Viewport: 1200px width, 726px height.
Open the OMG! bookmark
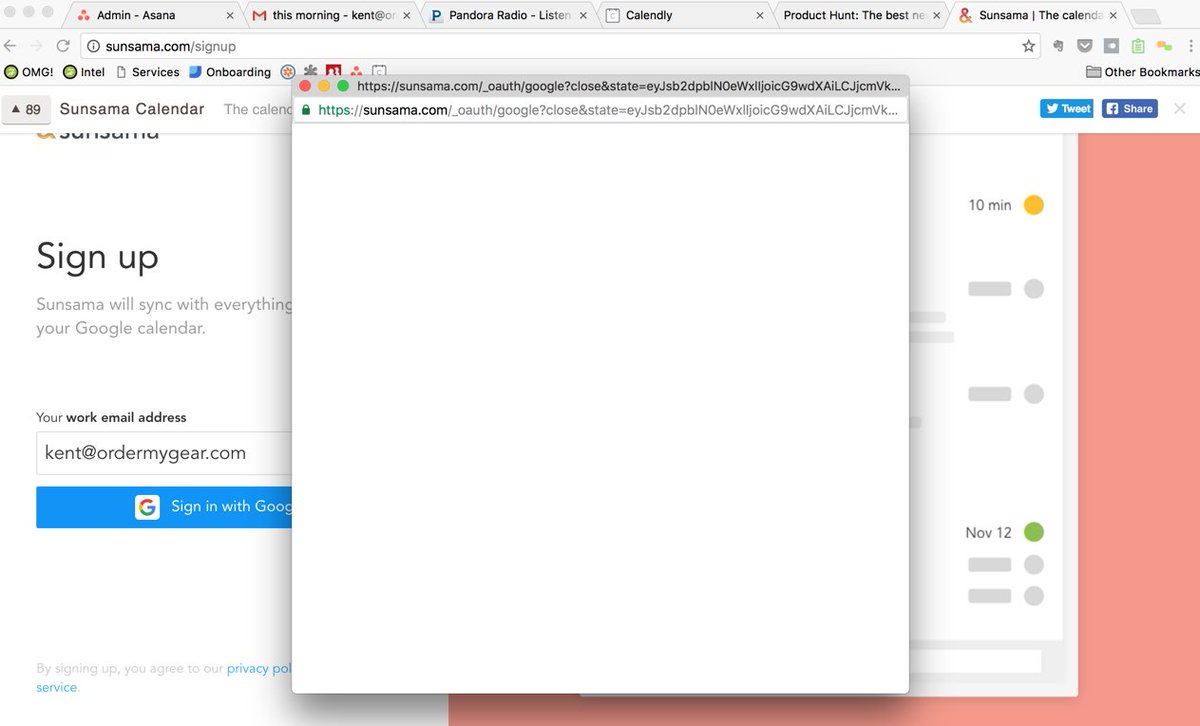pos(29,72)
